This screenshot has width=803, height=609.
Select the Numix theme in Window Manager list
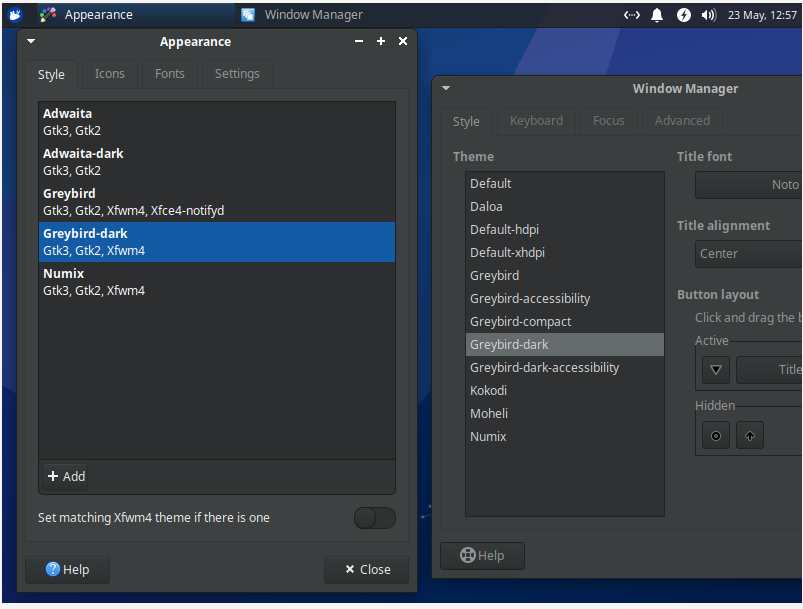489,436
